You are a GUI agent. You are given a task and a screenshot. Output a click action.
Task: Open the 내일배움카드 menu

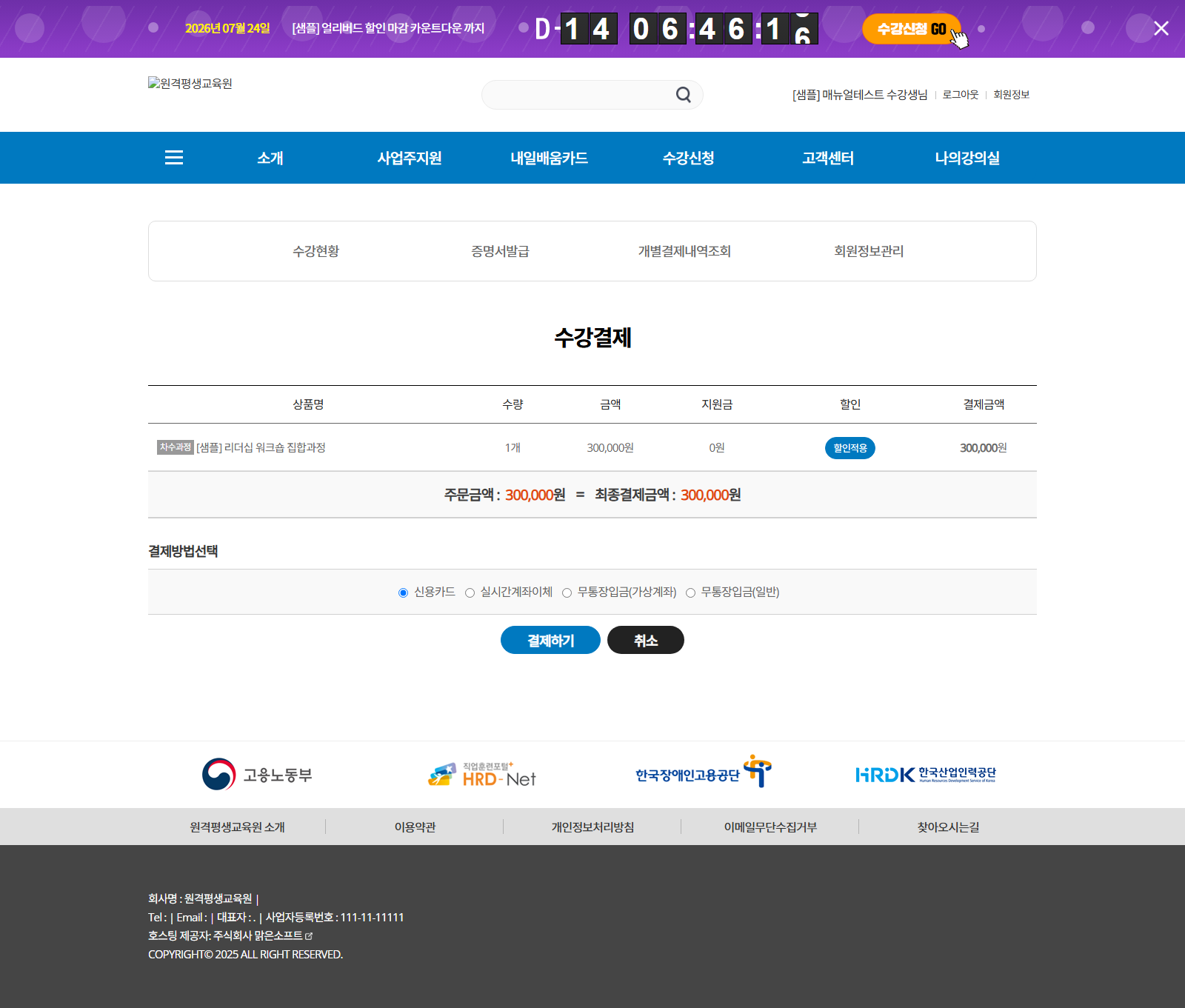[549, 158]
